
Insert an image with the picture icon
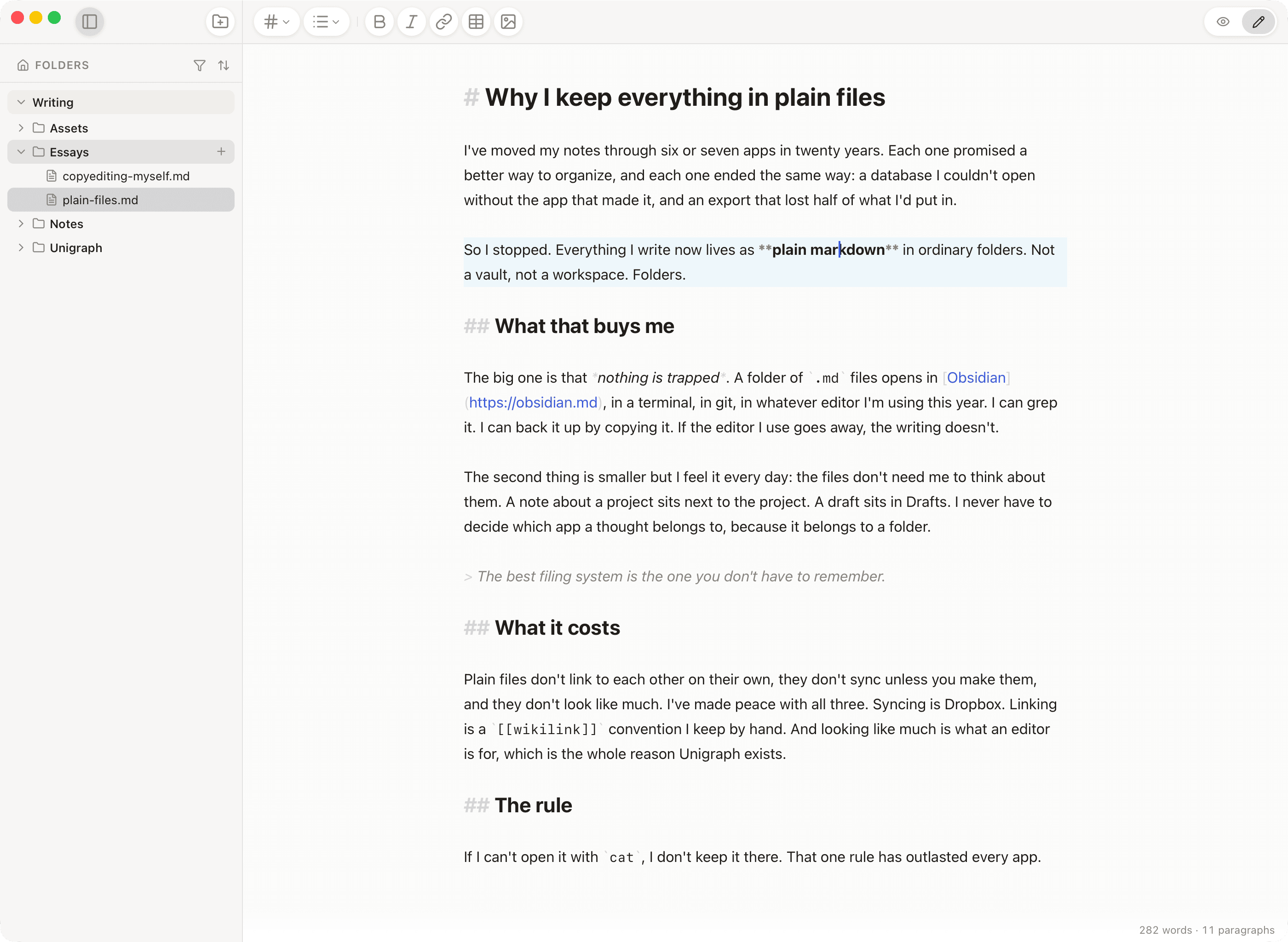[508, 22]
